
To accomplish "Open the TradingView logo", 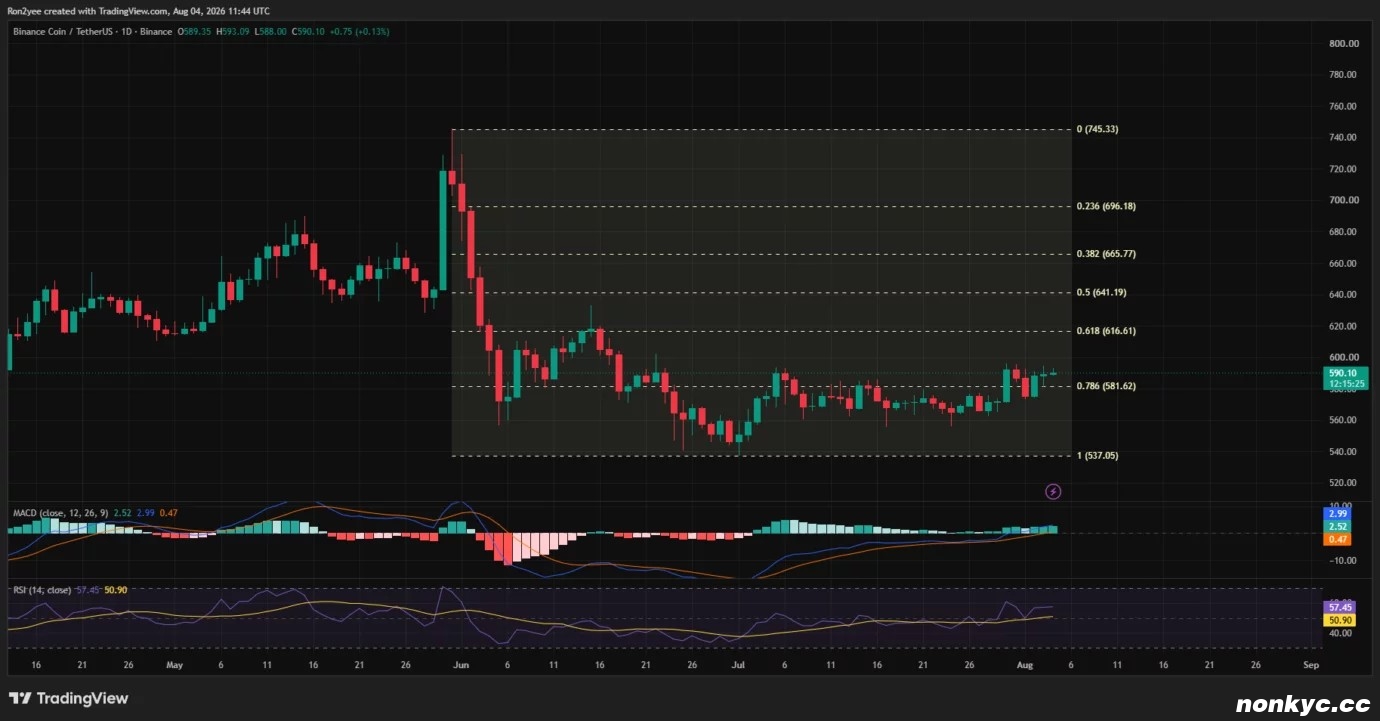I will coord(69,699).
